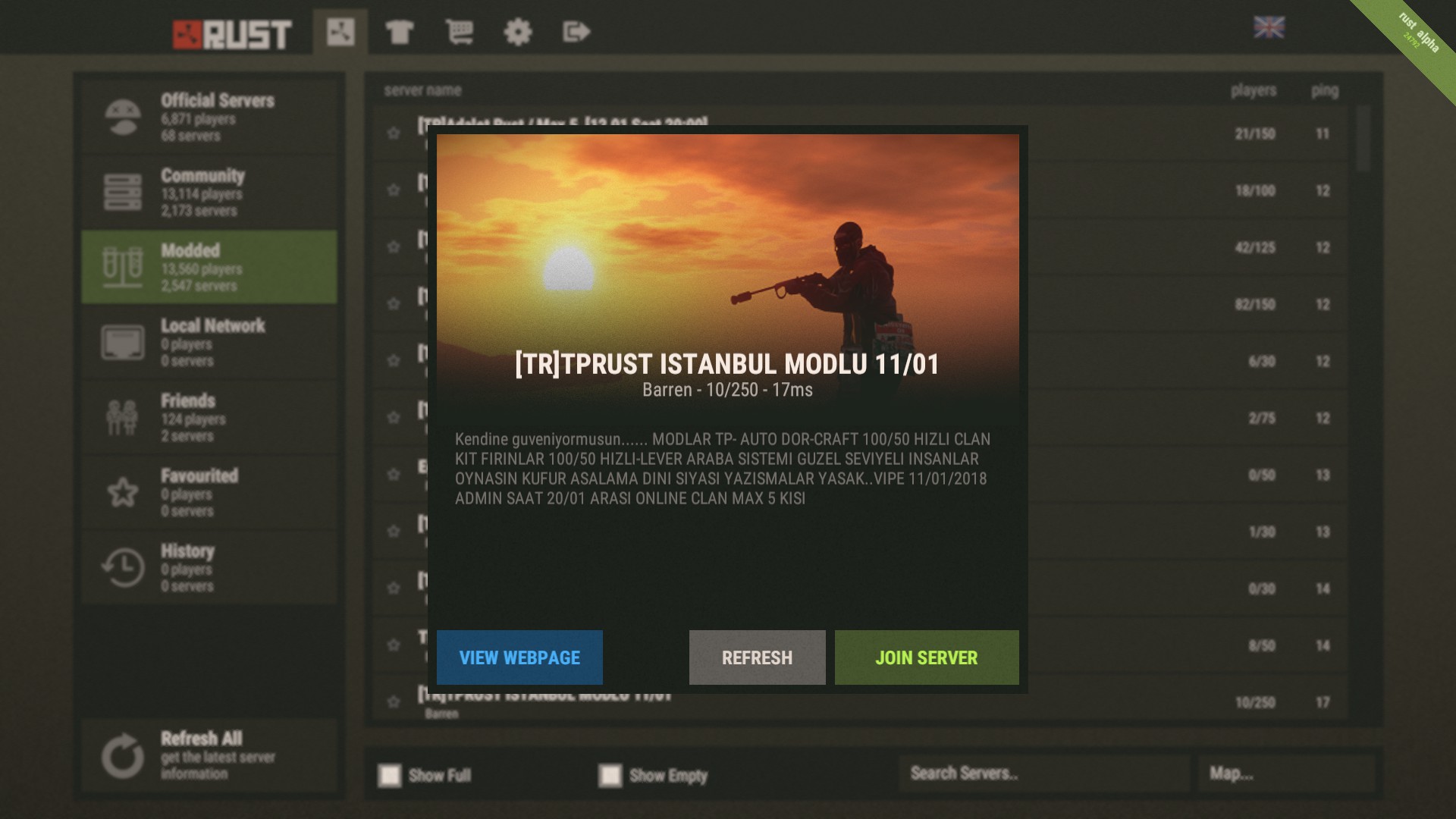Click the REFRESH button in server dialog
Image resolution: width=1456 pixels, height=819 pixels.
coord(757,657)
